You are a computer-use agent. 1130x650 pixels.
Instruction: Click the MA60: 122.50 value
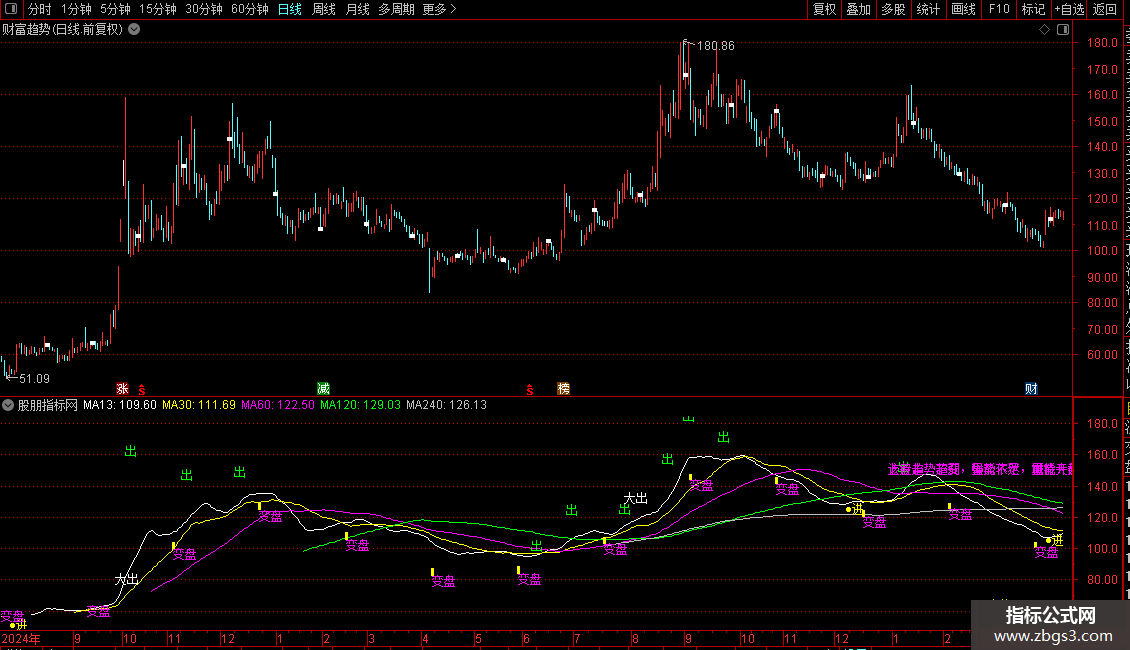coord(277,405)
